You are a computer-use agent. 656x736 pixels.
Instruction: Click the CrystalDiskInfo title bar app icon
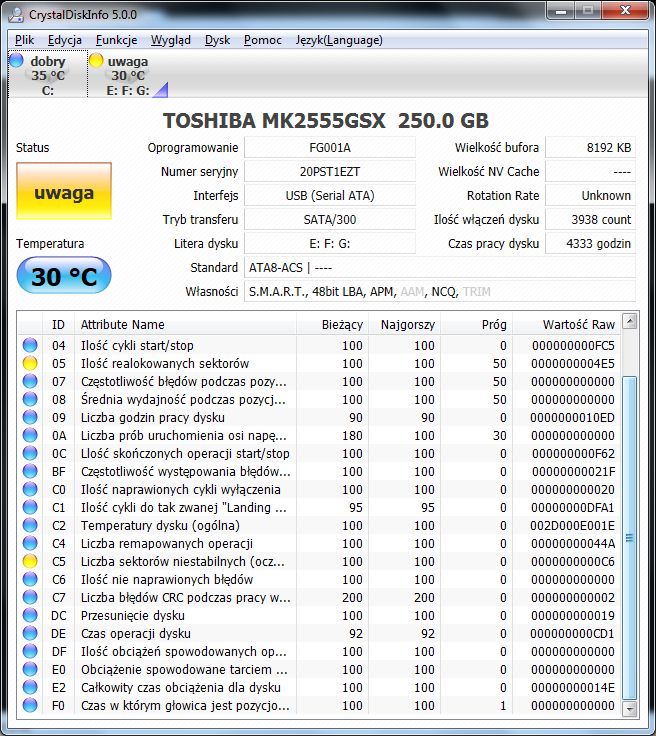pos(16,15)
